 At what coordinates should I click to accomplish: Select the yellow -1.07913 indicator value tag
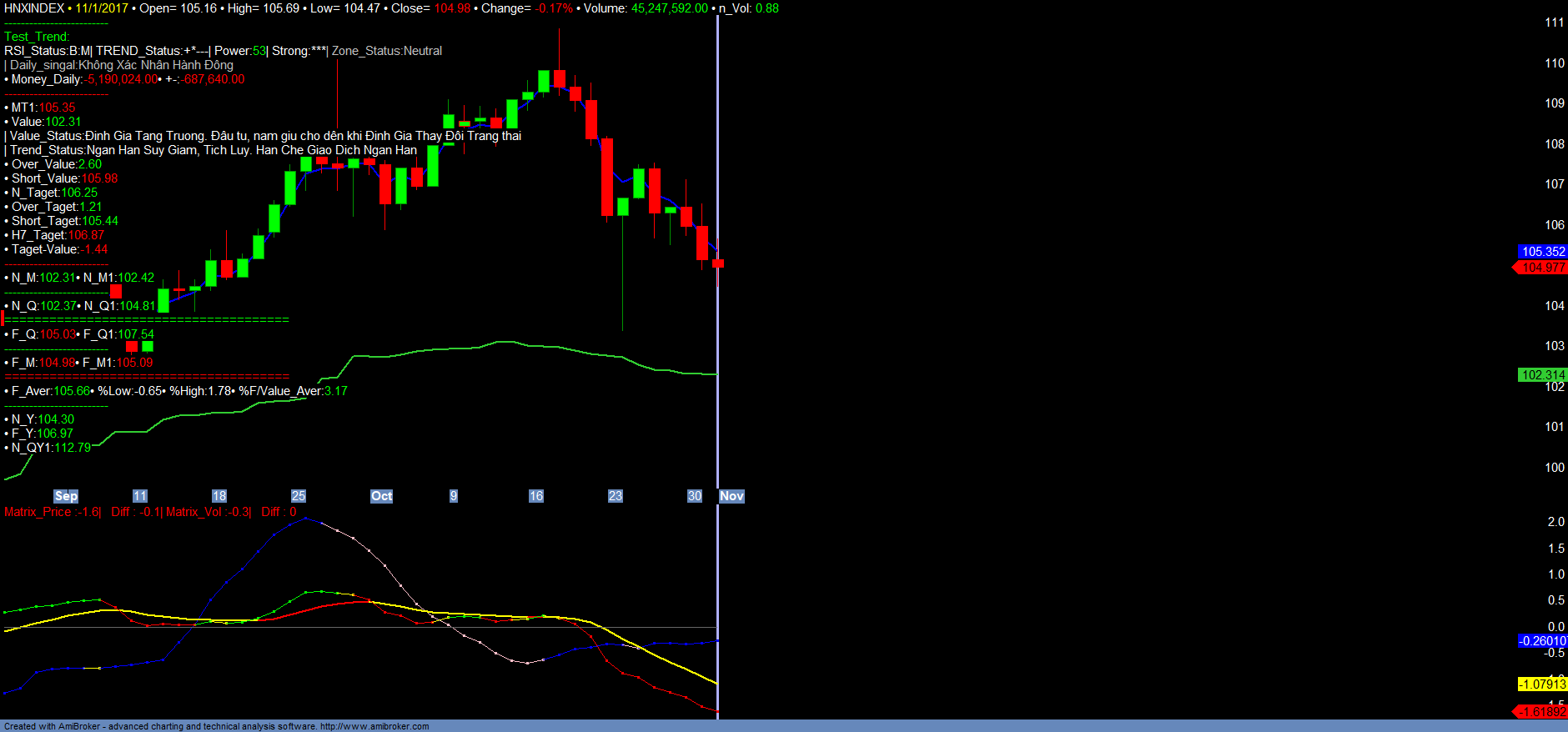tap(1542, 684)
